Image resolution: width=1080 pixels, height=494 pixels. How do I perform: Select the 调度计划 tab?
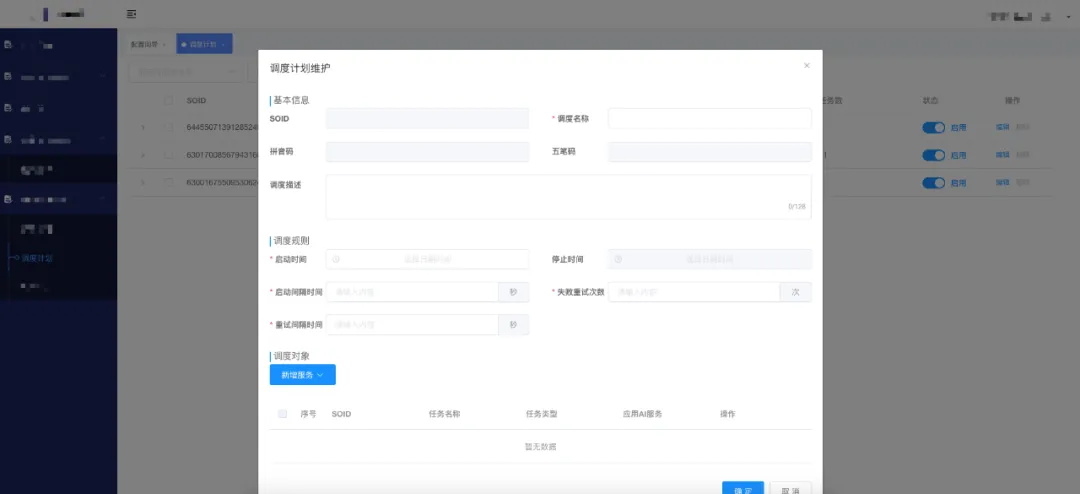pyautogui.click(x=204, y=44)
